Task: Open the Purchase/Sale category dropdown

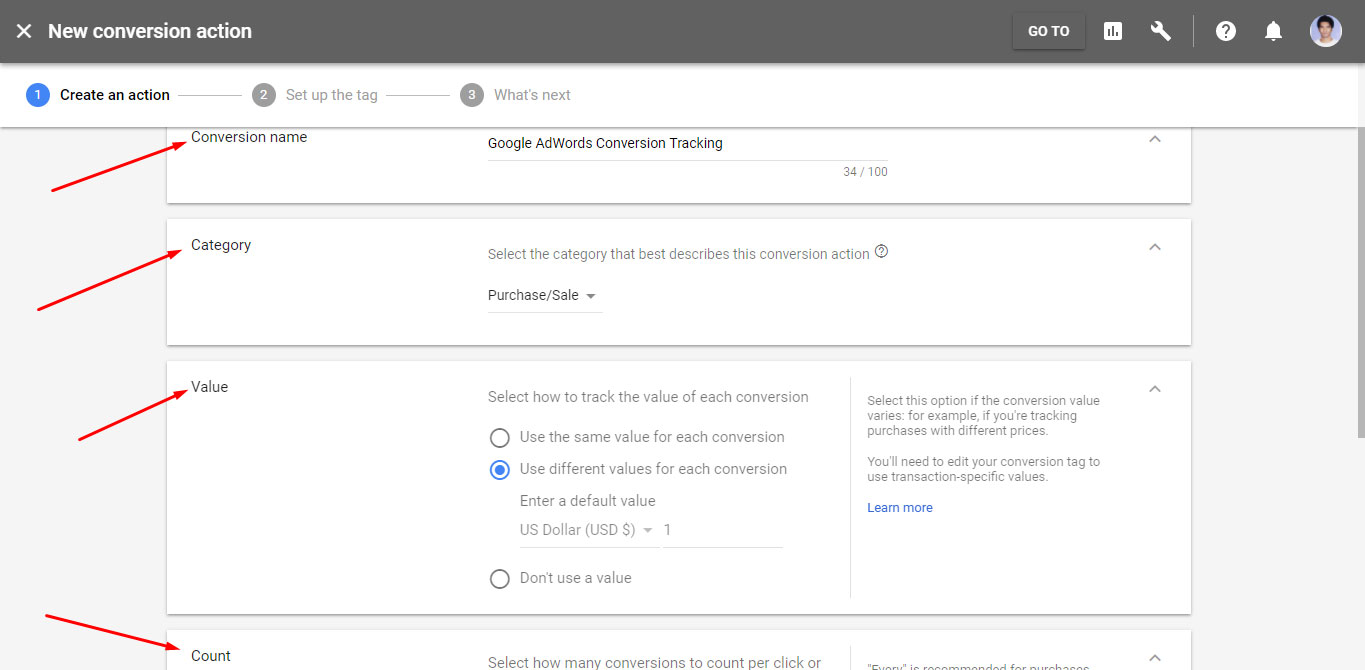Action: click(x=543, y=296)
